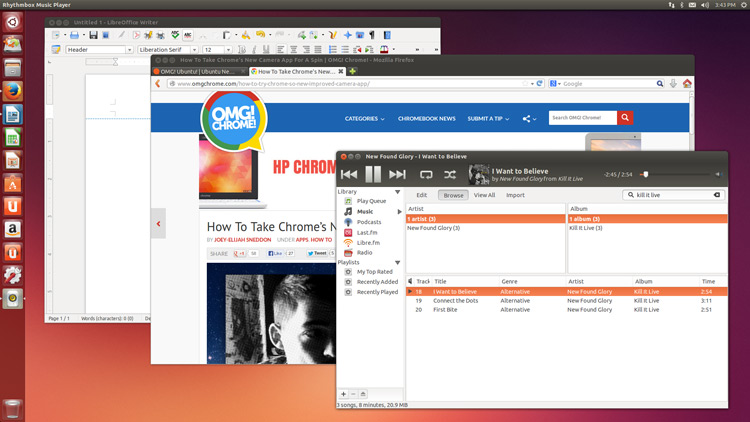Click the Import button in Rhythmbox

tap(515, 195)
